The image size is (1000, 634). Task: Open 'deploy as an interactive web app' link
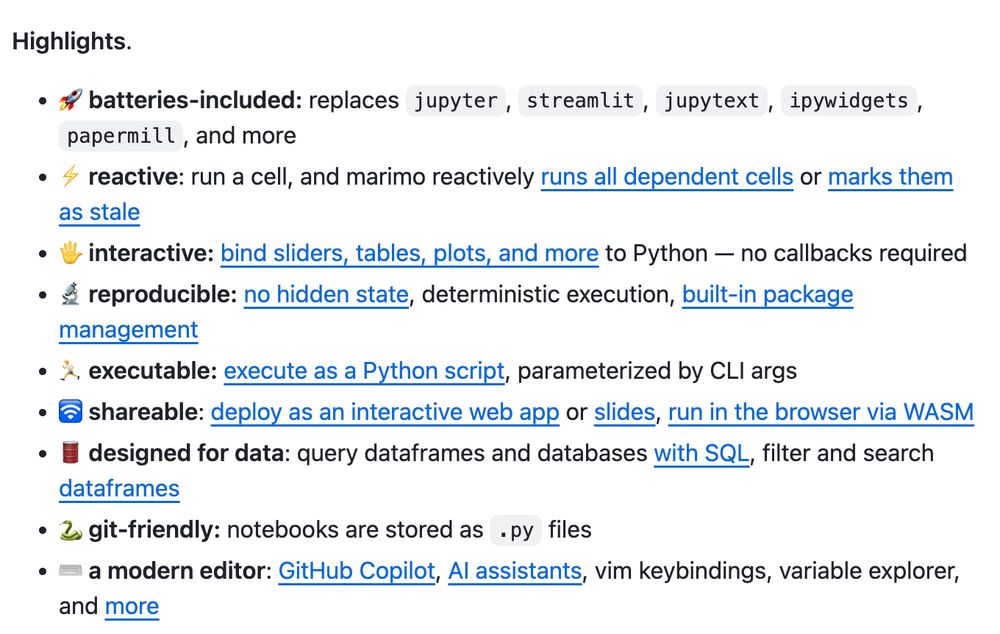click(x=385, y=413)
